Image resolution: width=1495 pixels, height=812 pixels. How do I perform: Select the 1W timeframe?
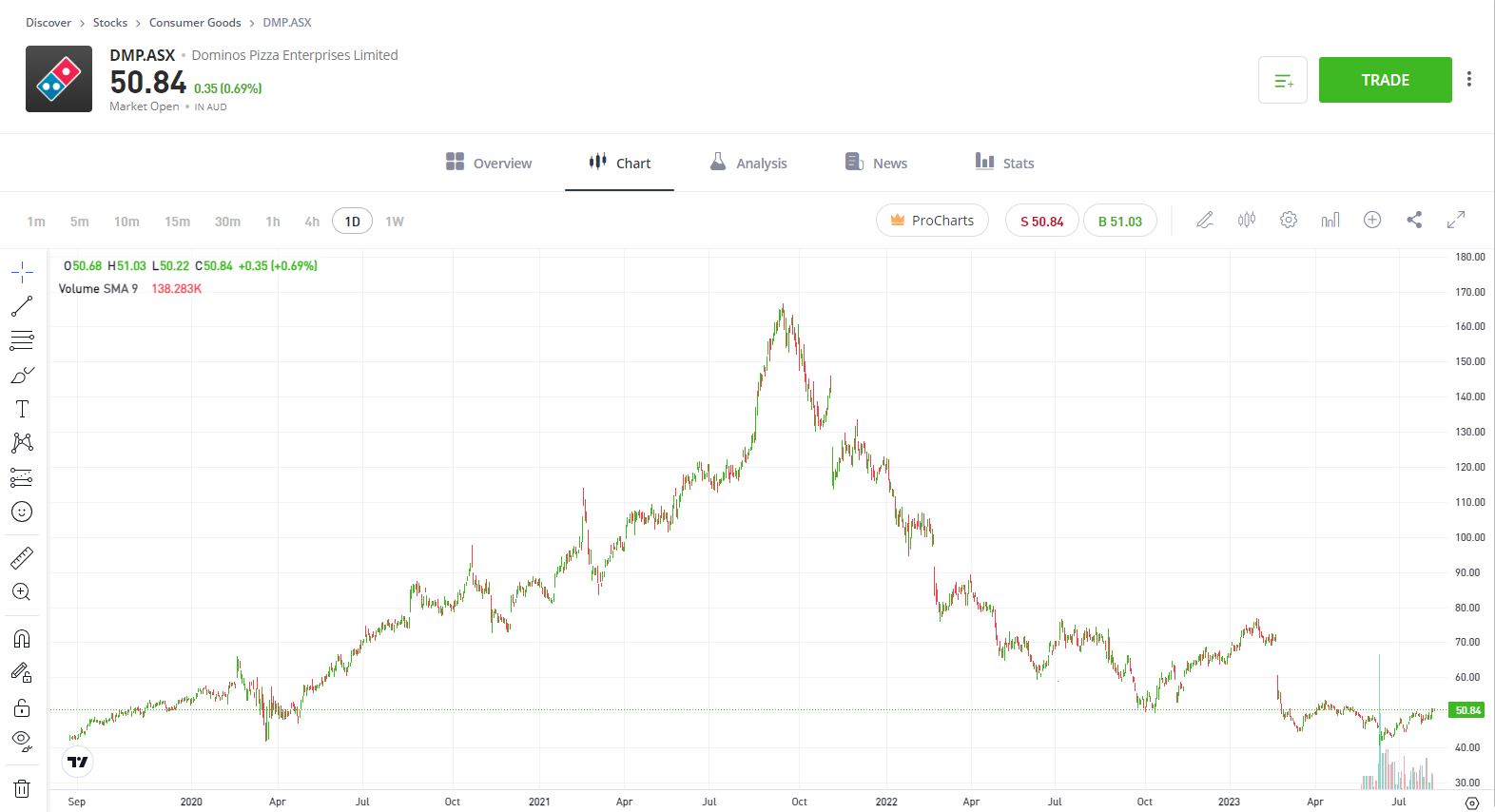pyautogui.click(x=395, y=222)
